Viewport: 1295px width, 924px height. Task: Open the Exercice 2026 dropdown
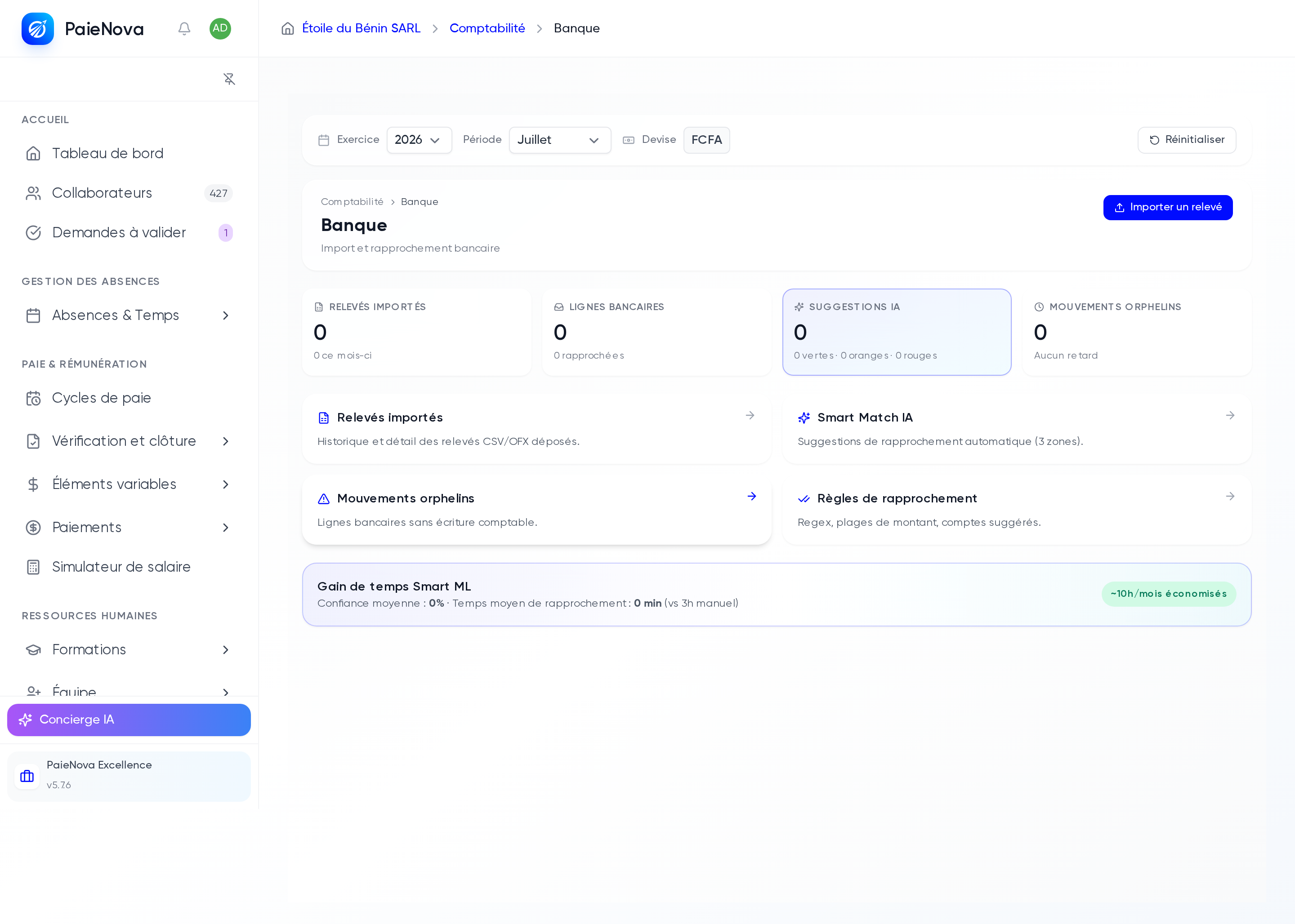[x=419, y=140]
